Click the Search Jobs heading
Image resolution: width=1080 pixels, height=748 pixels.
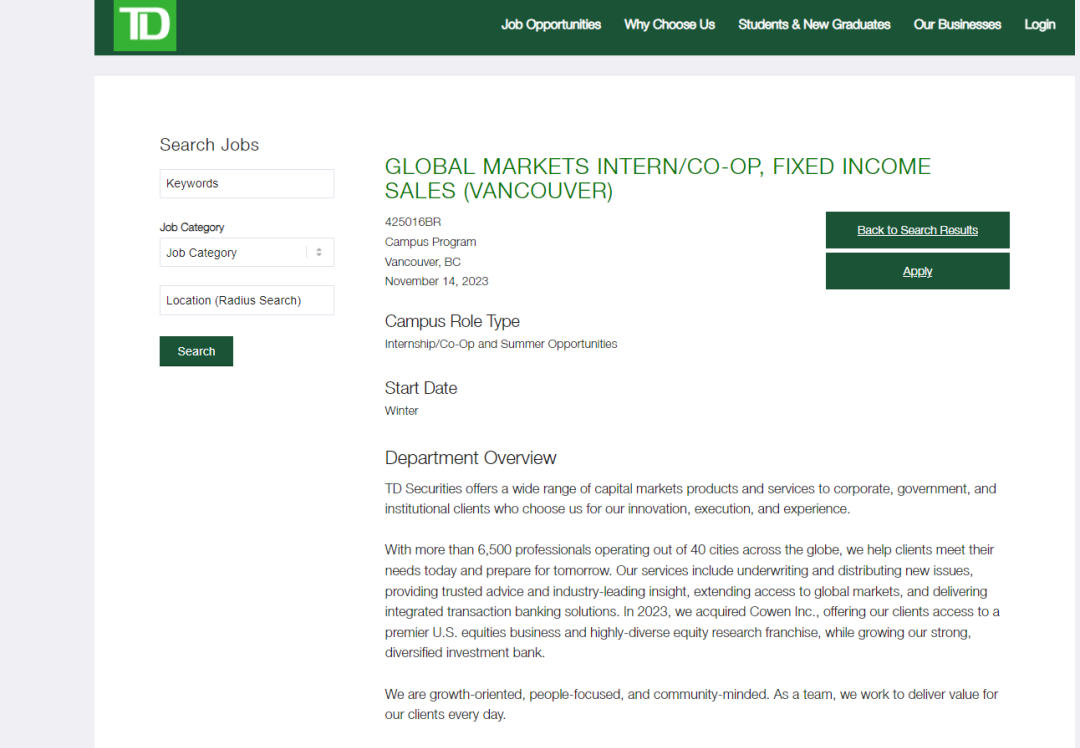209,145
